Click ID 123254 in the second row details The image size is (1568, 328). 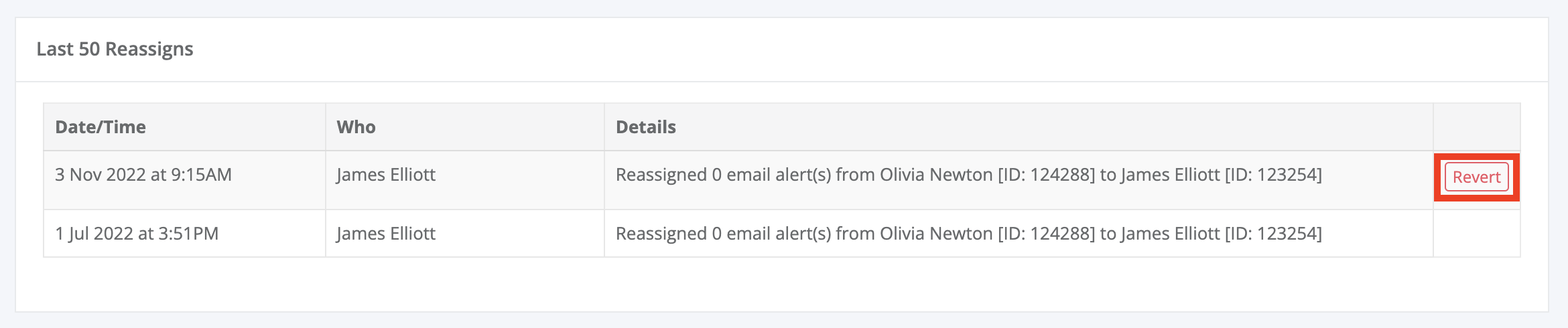pos(1274,234)
